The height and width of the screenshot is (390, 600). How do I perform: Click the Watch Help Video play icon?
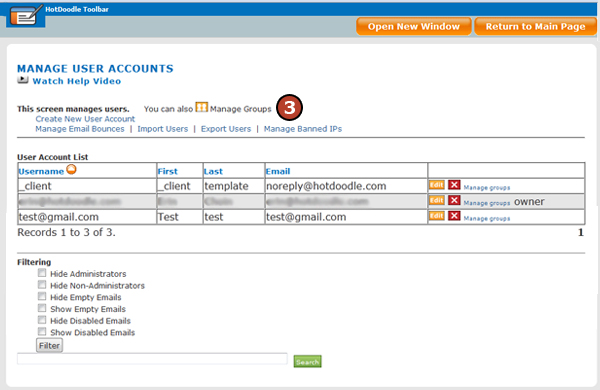[23, 80]
